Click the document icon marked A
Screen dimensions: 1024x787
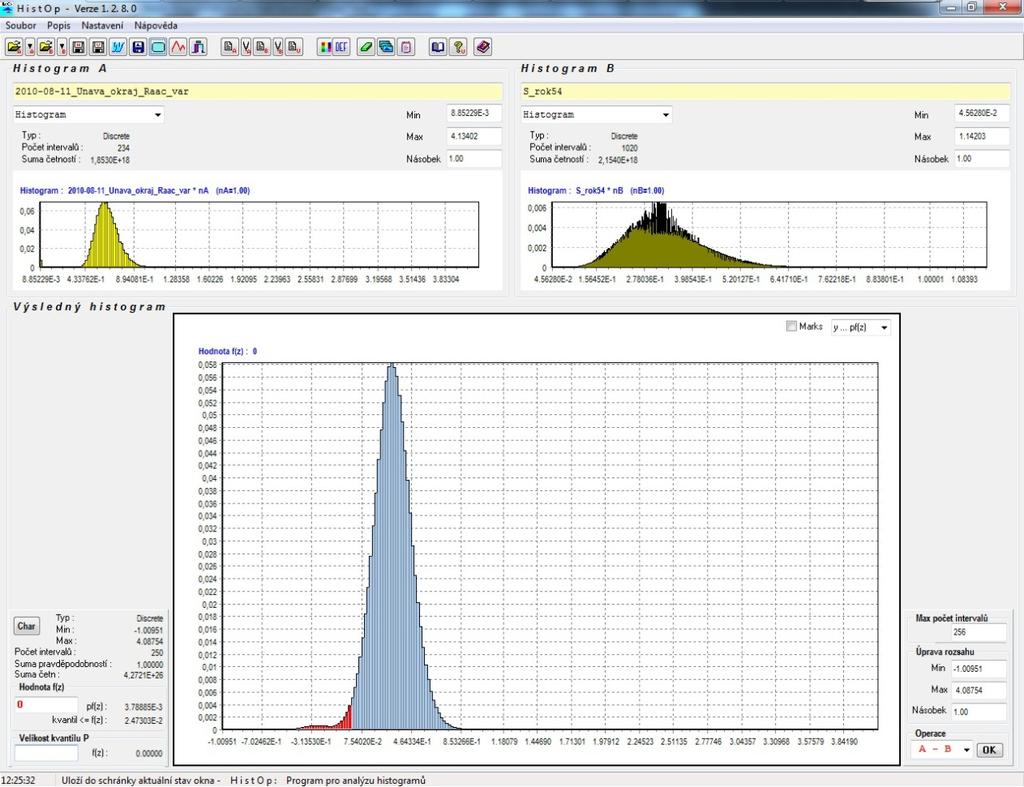coord(230,47)
